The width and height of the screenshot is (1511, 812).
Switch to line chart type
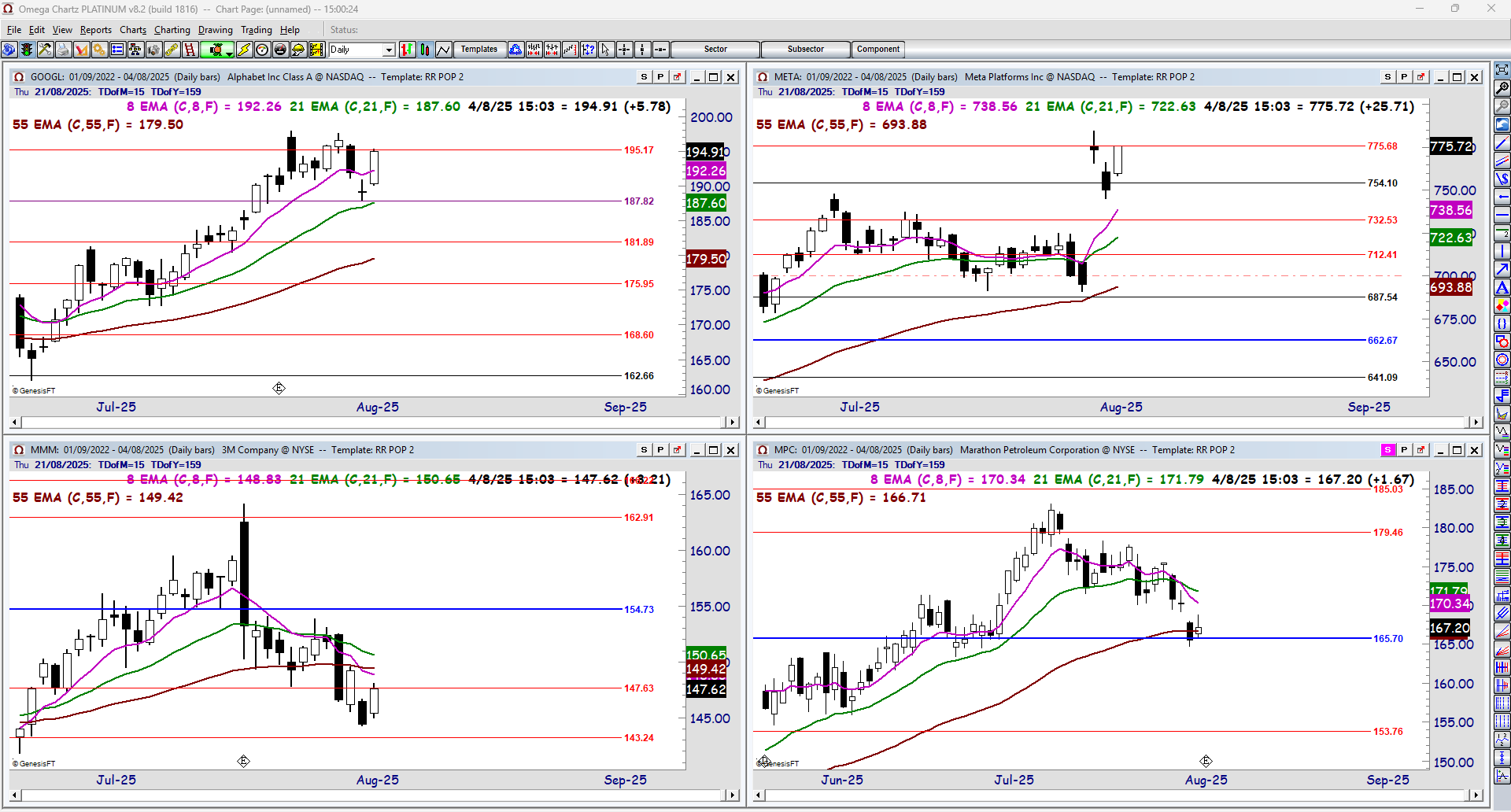coord(444,50)
